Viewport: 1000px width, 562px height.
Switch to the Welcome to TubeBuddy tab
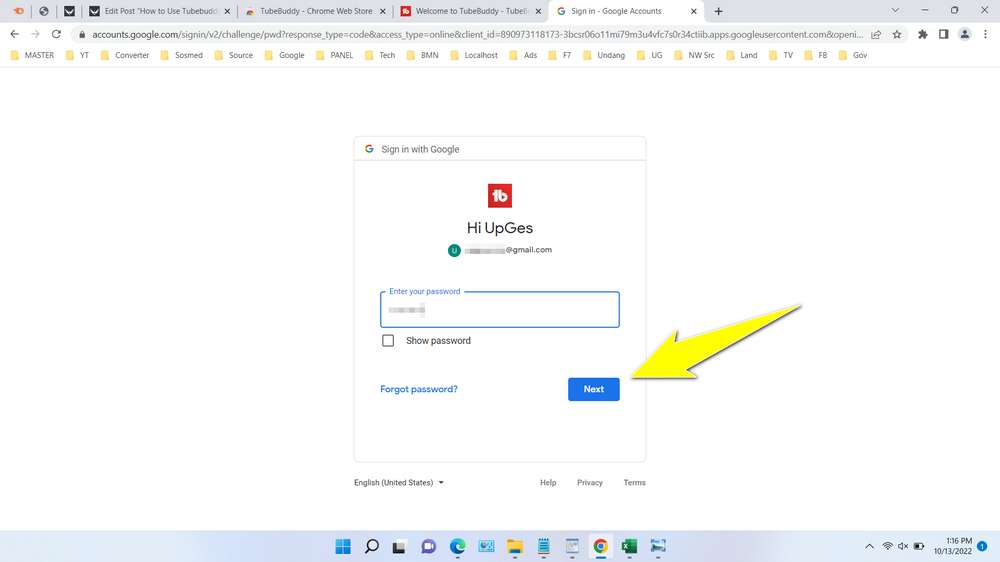point(471,11)
